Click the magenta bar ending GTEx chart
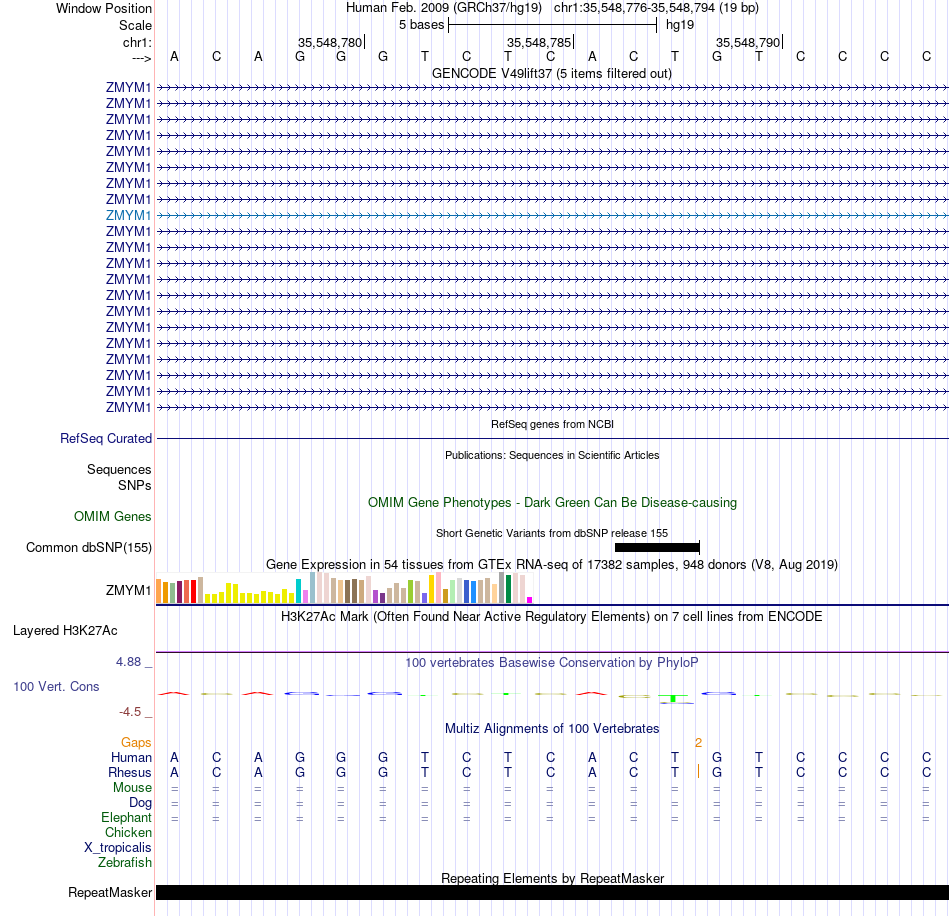The width and height of the screenshot is (950, 916). [530, 600]
